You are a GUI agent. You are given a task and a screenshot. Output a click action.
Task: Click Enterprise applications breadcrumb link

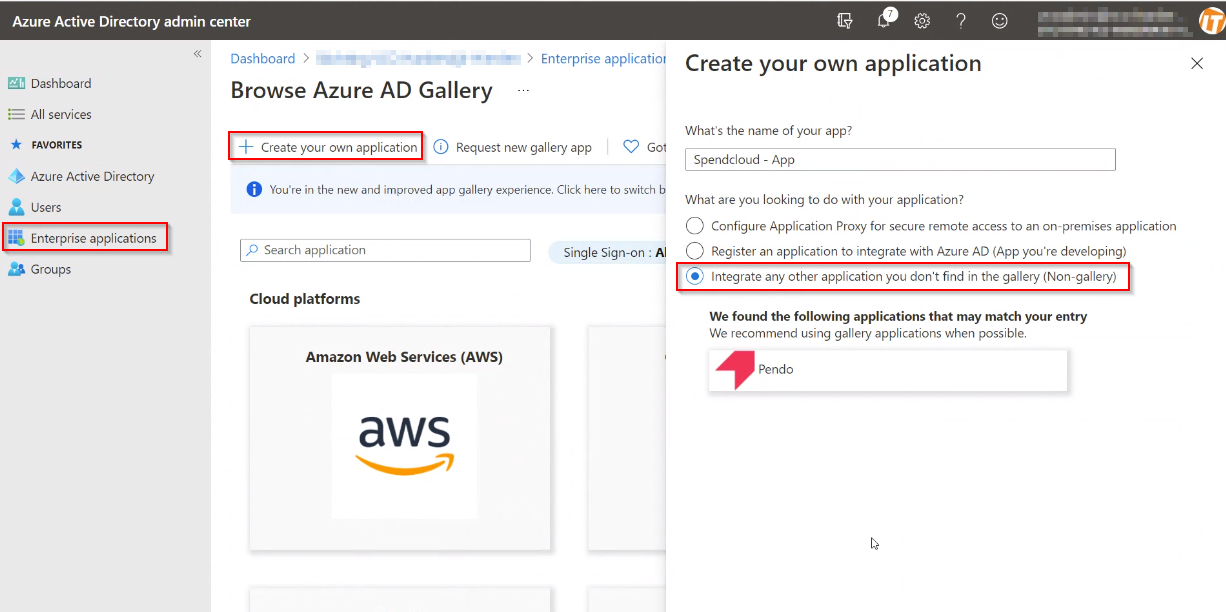[x=603, y=59]
